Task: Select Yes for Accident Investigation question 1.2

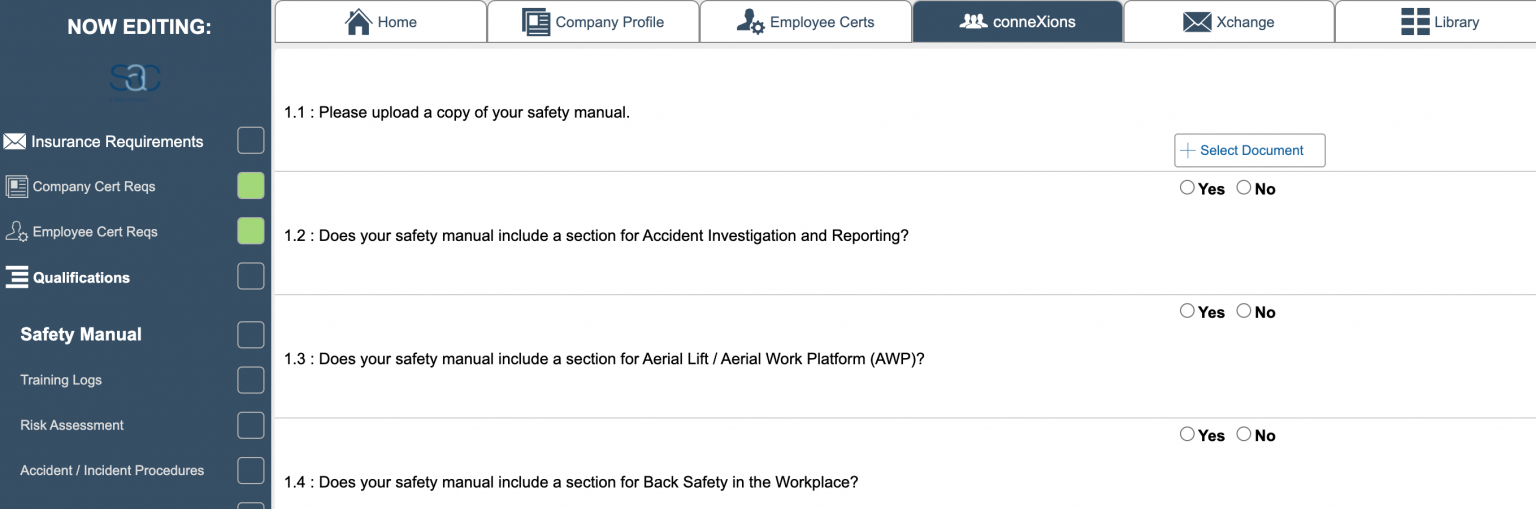Action: pyautogui.click(x=1187, y=188)
